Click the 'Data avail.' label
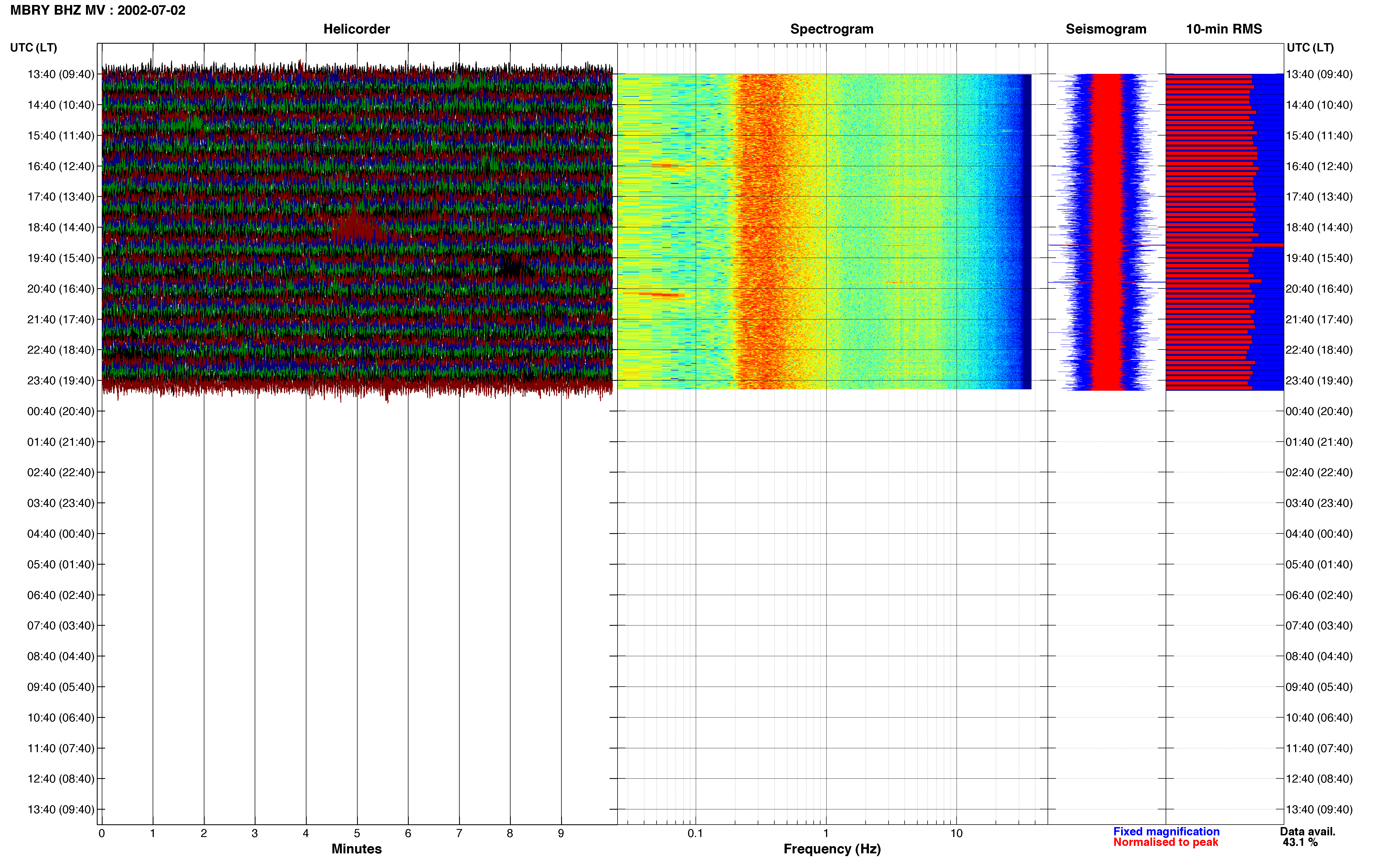 (1308, 832)
